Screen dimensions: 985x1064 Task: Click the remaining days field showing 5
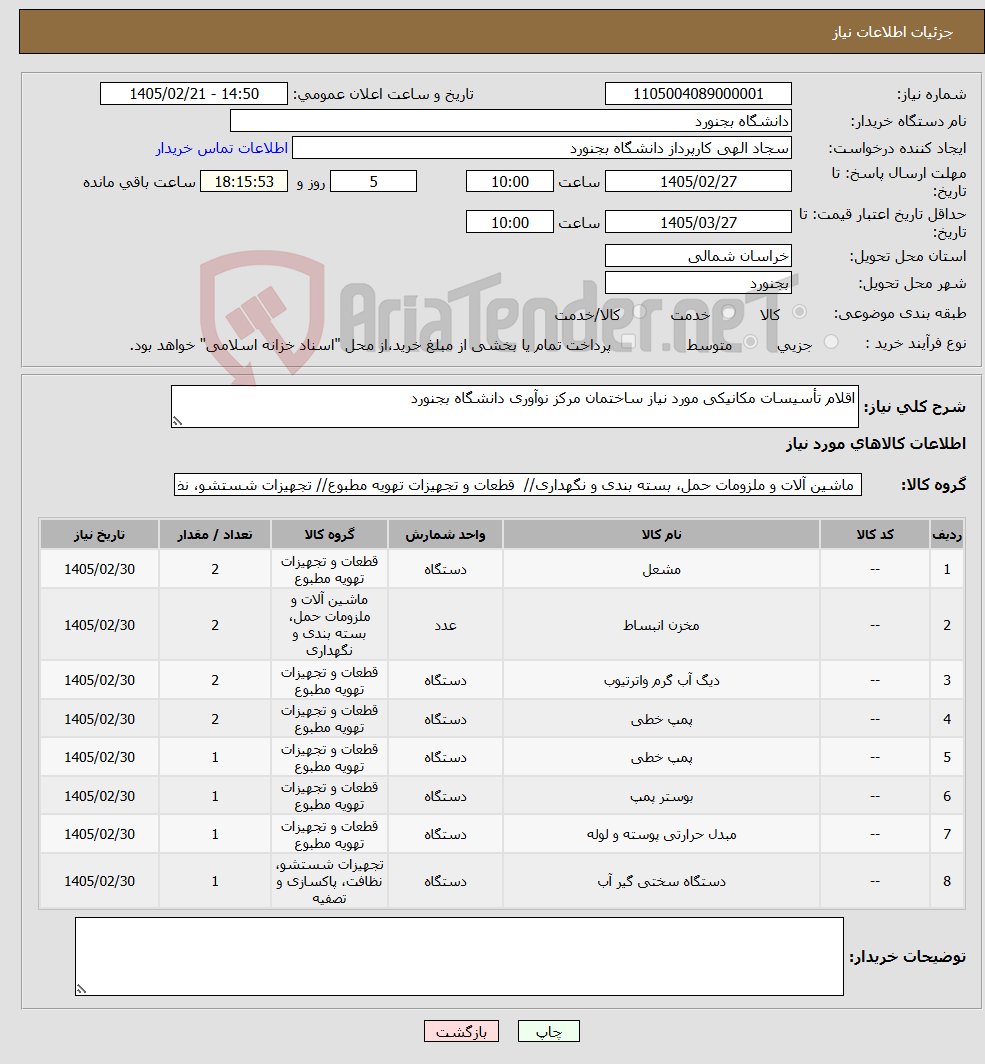coord(373,181)
